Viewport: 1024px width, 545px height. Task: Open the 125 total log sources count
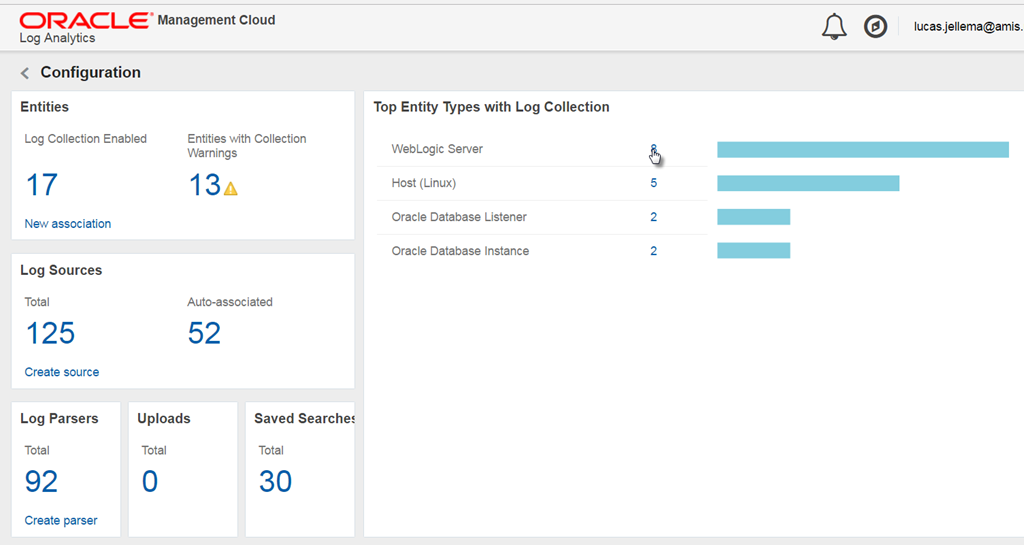click(50, 333)
